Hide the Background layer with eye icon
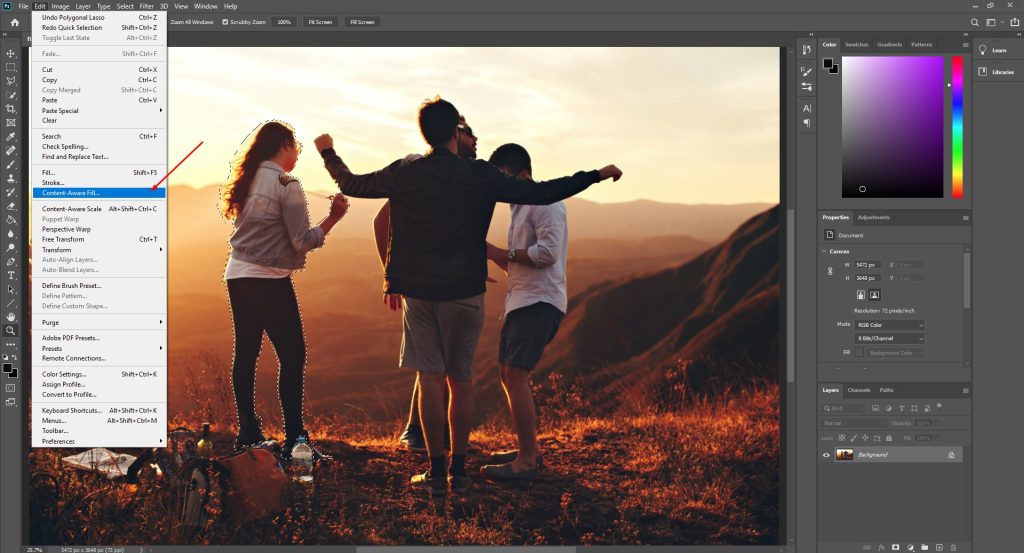 (826, 455)
